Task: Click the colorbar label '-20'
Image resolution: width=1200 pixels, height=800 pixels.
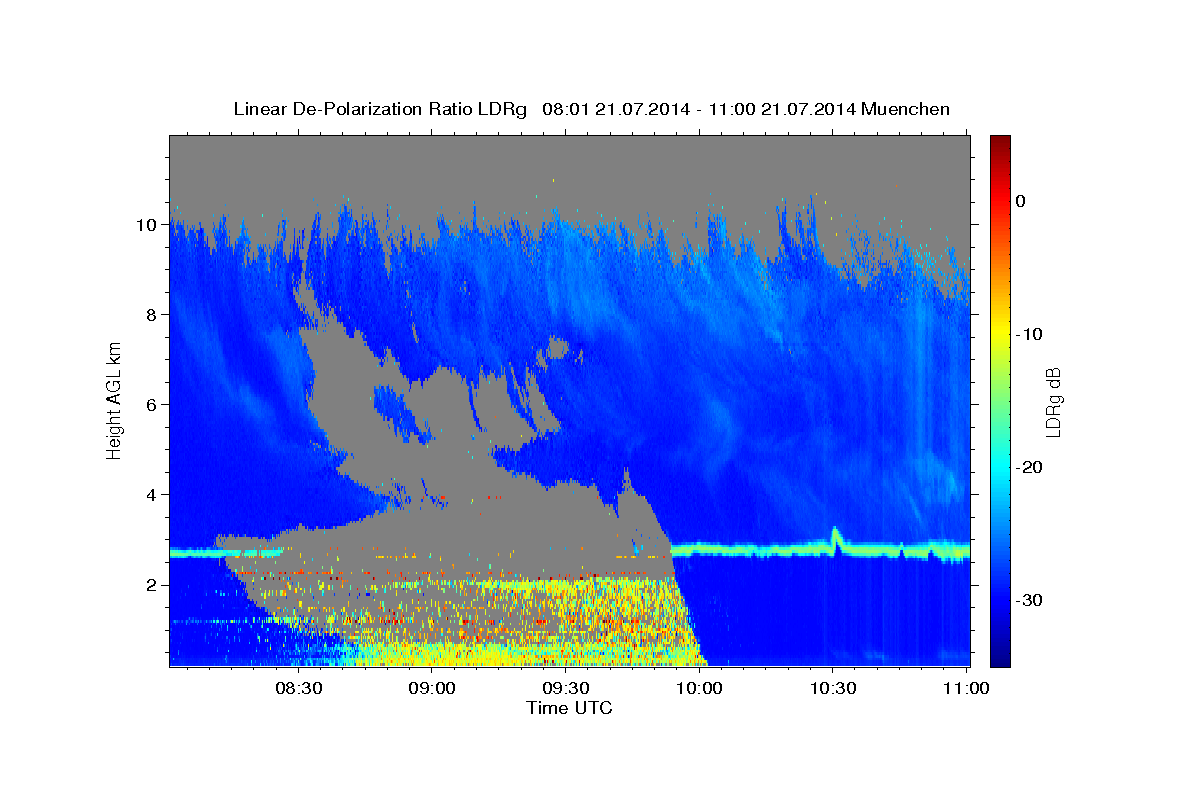Action: click(x=1030, y=467)
